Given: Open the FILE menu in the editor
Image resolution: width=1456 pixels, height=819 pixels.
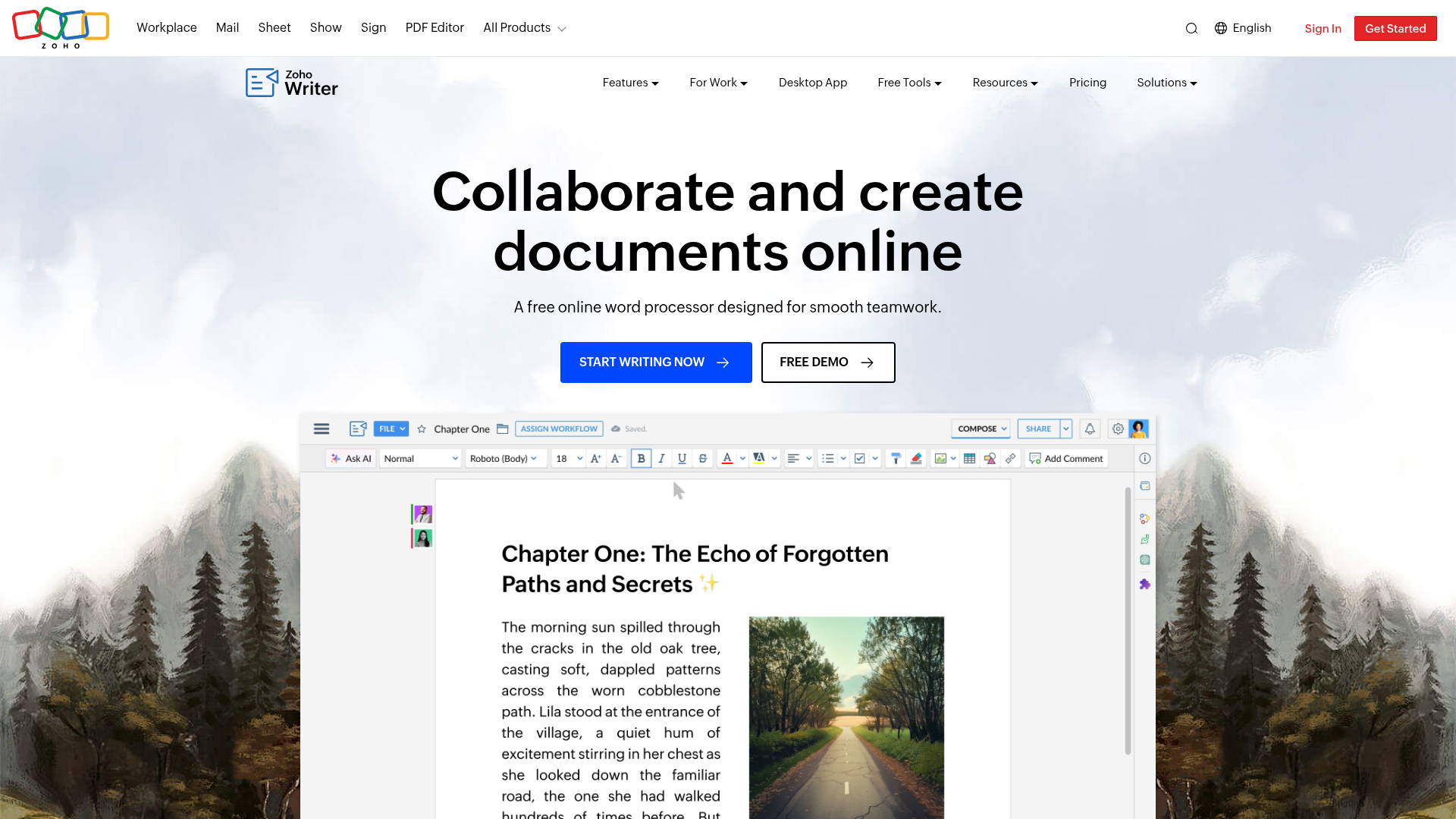Looking at the screenshot, I should pyautogui.click(x=391, y=428).
